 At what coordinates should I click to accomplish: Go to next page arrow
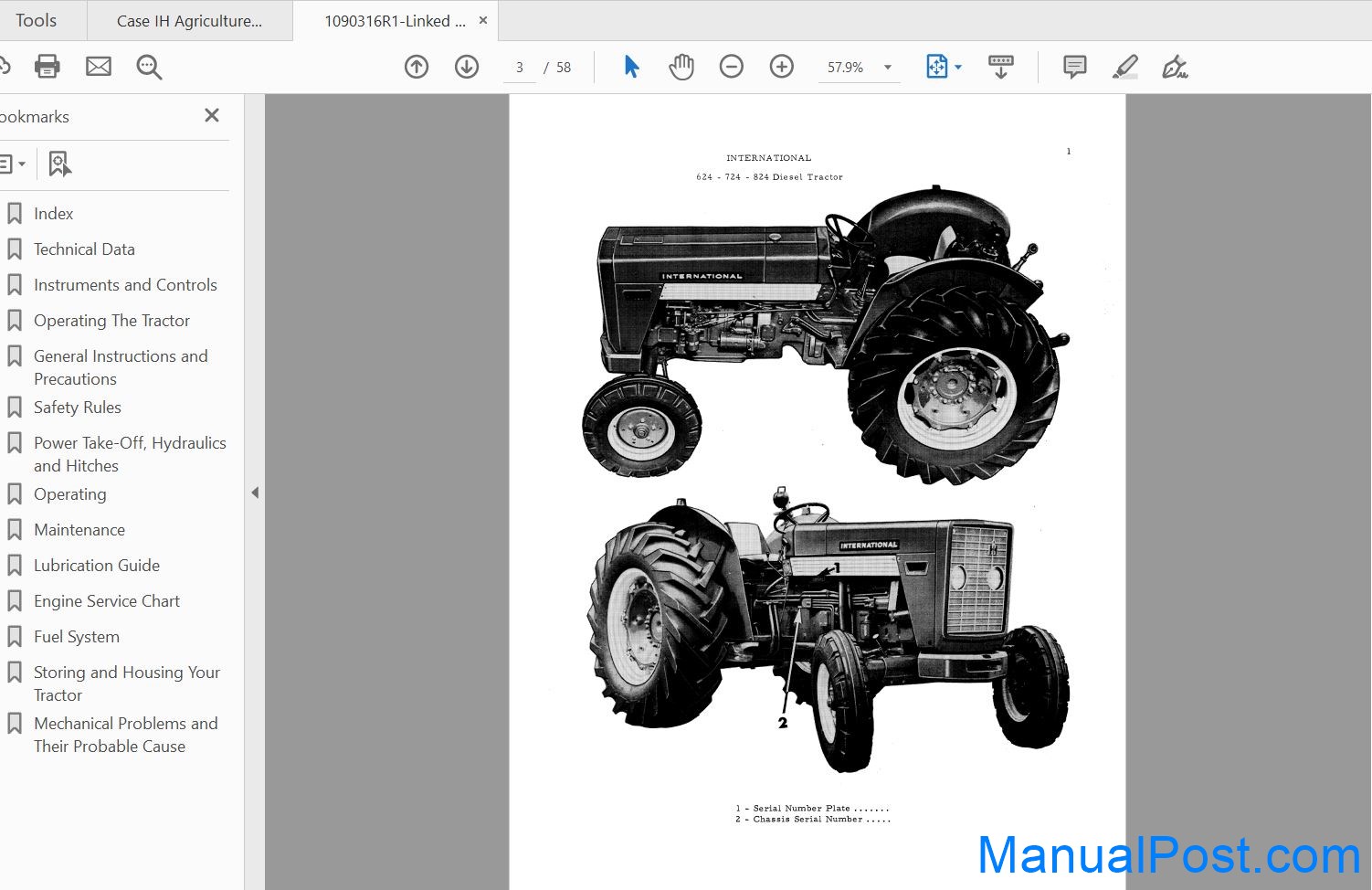(x=467, y=67)
